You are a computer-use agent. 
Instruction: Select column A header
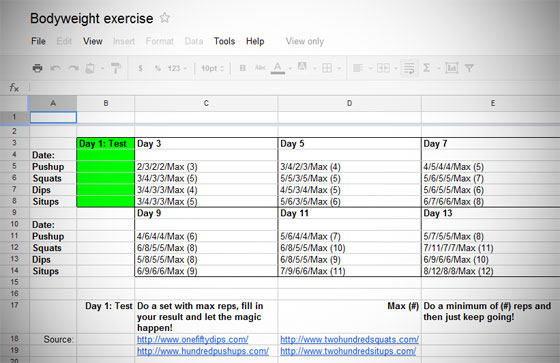coord(53,103)
